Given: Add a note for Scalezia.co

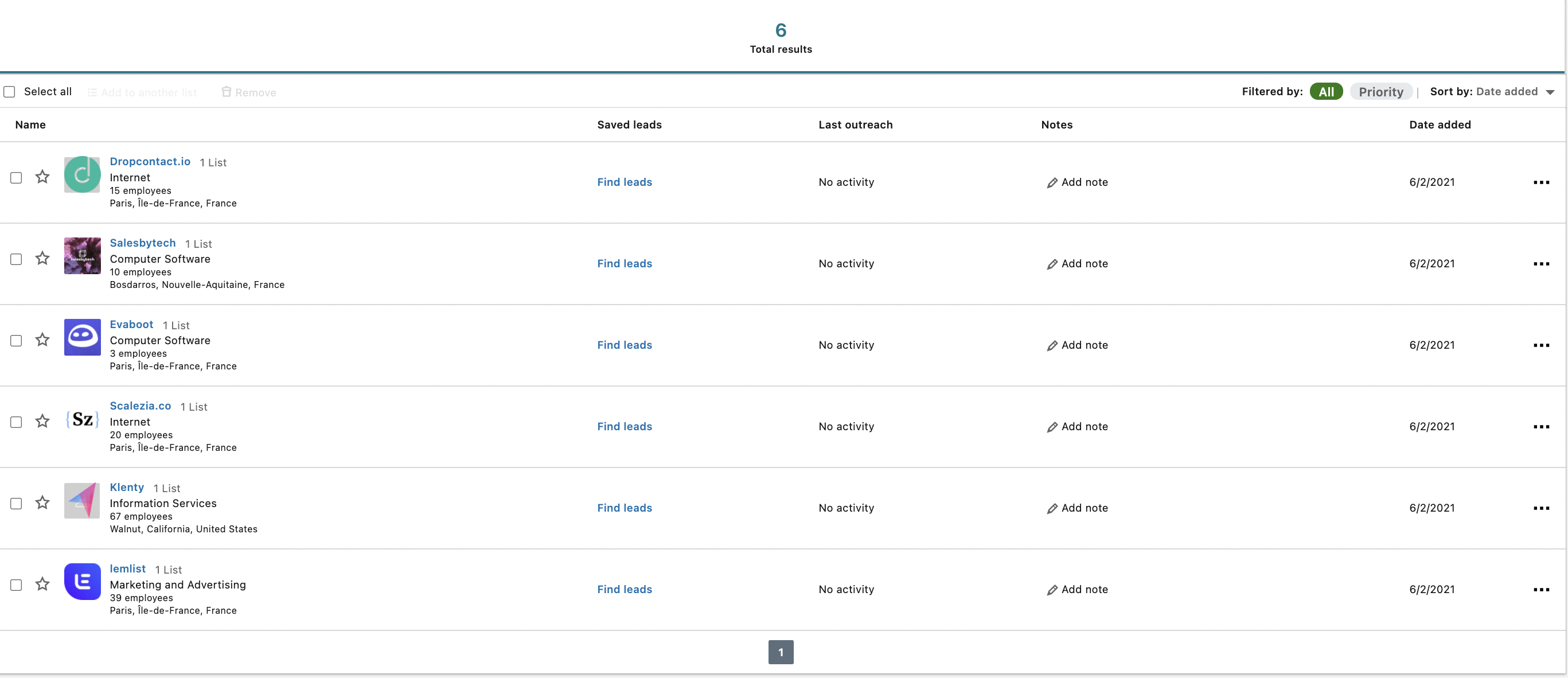Looking at the screenshot, I should (1077, 427).
